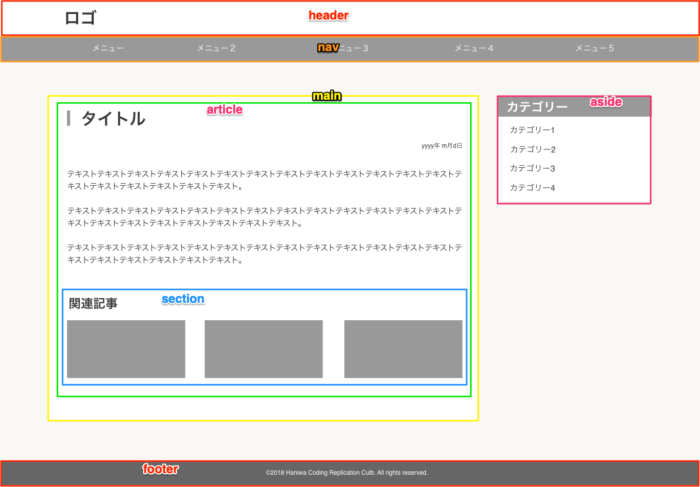Open メニュー5 in the navigation bar
Viewport: 700px width, 487px height.
click(595, 48)
